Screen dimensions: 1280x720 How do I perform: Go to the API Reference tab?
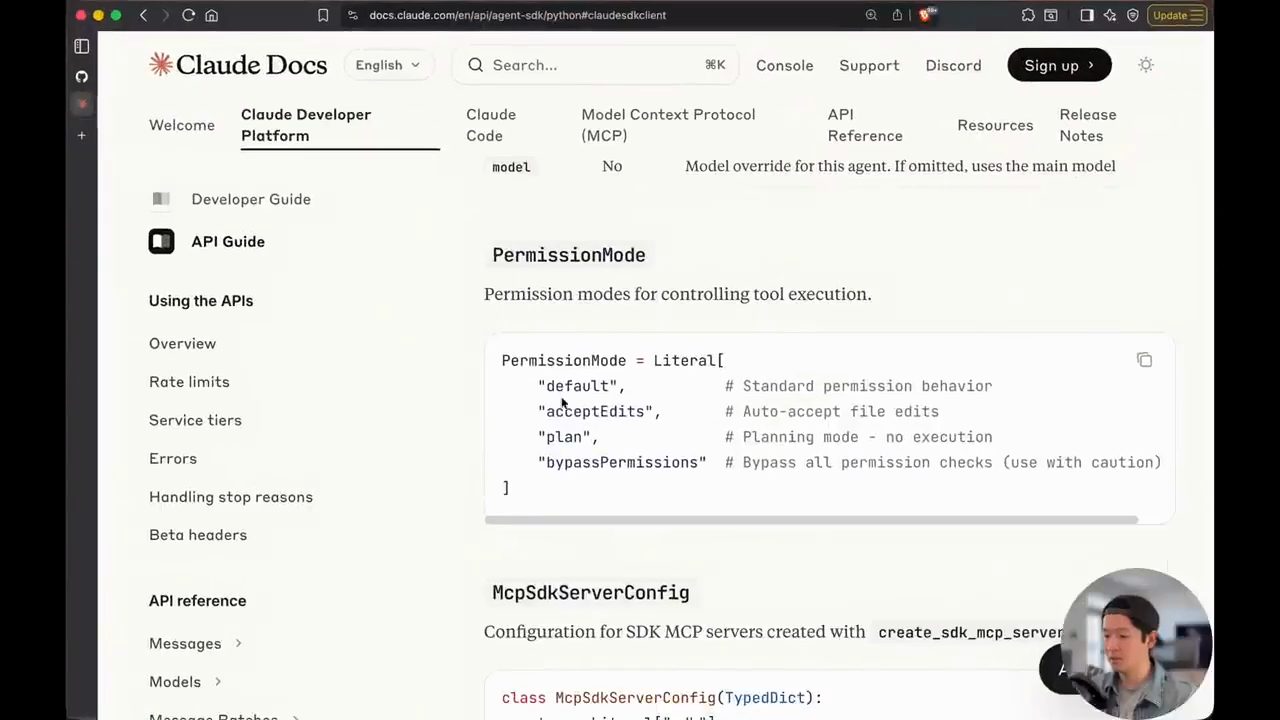(x=865, y=125)
